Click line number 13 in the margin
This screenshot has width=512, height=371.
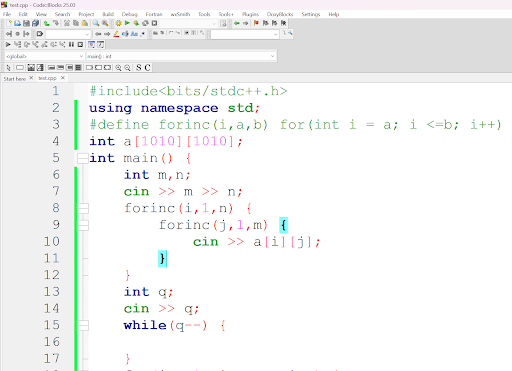pos(52,292)
